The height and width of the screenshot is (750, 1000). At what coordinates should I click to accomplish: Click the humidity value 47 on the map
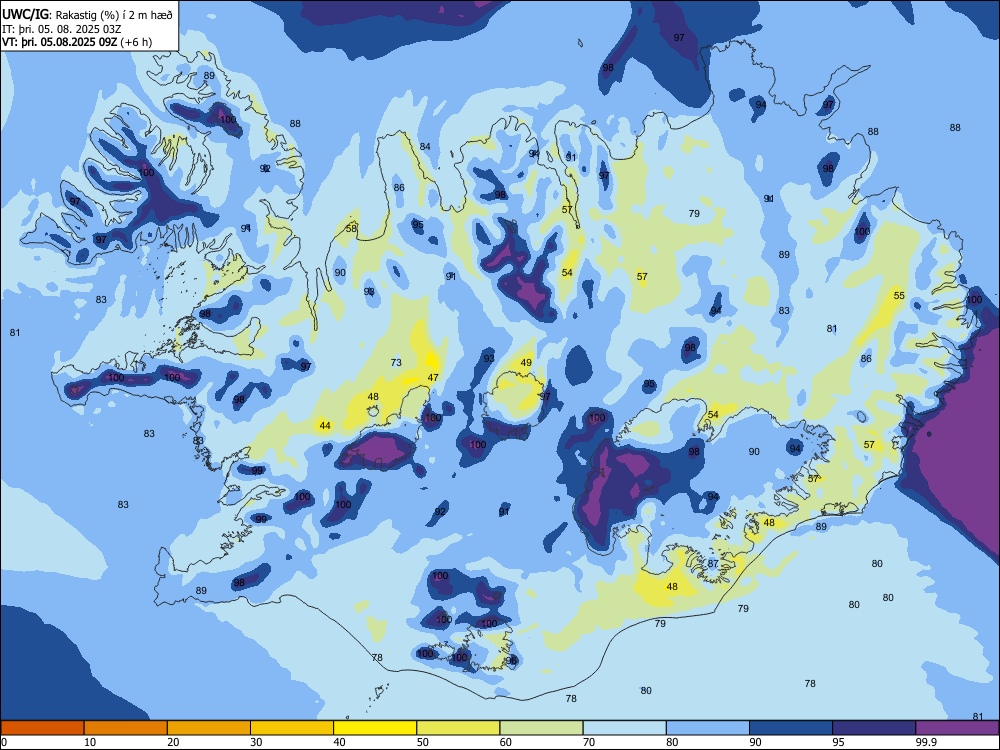(x=433, y=378)
